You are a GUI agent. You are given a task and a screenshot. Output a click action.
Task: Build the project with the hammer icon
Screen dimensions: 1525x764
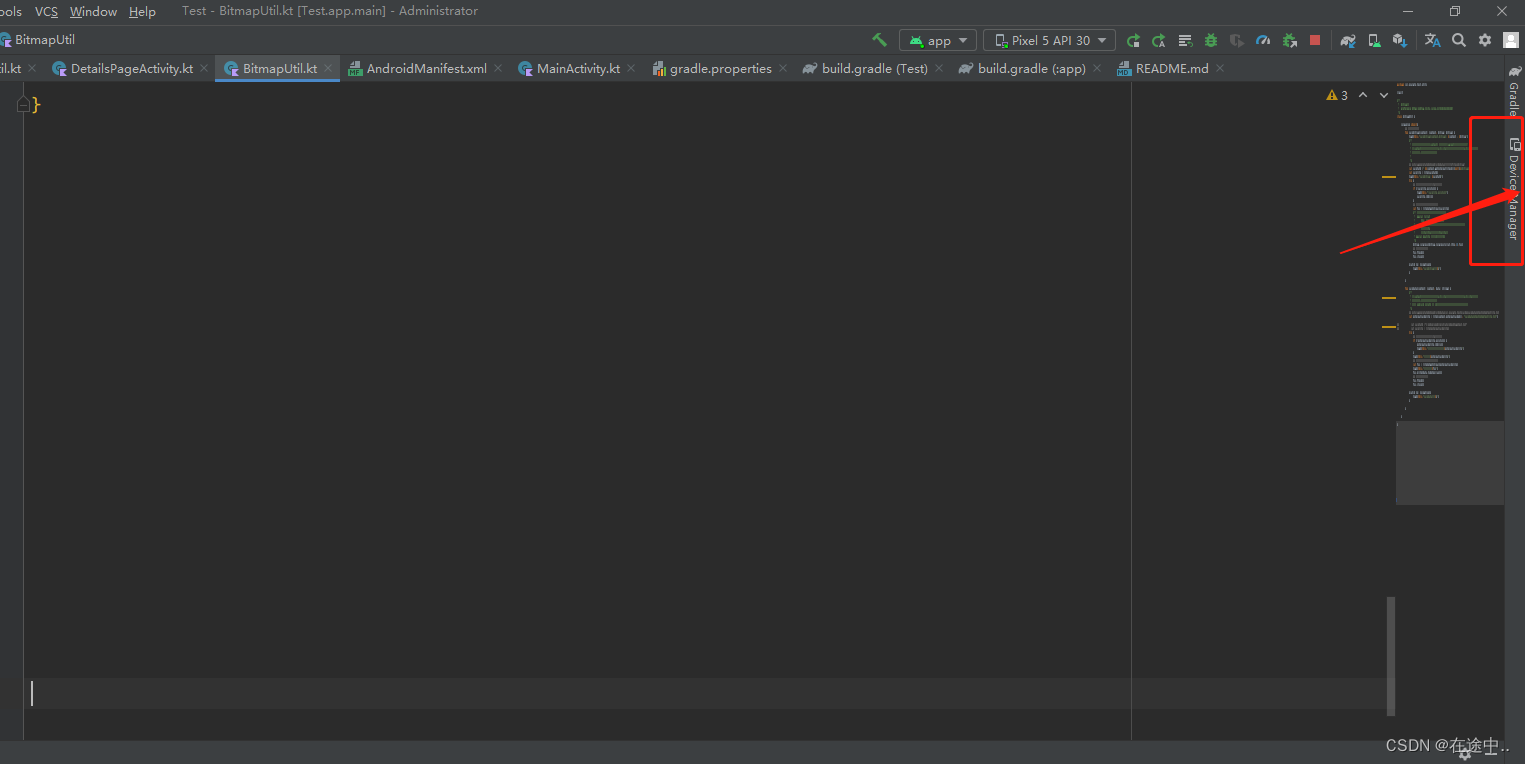[879, 40]
